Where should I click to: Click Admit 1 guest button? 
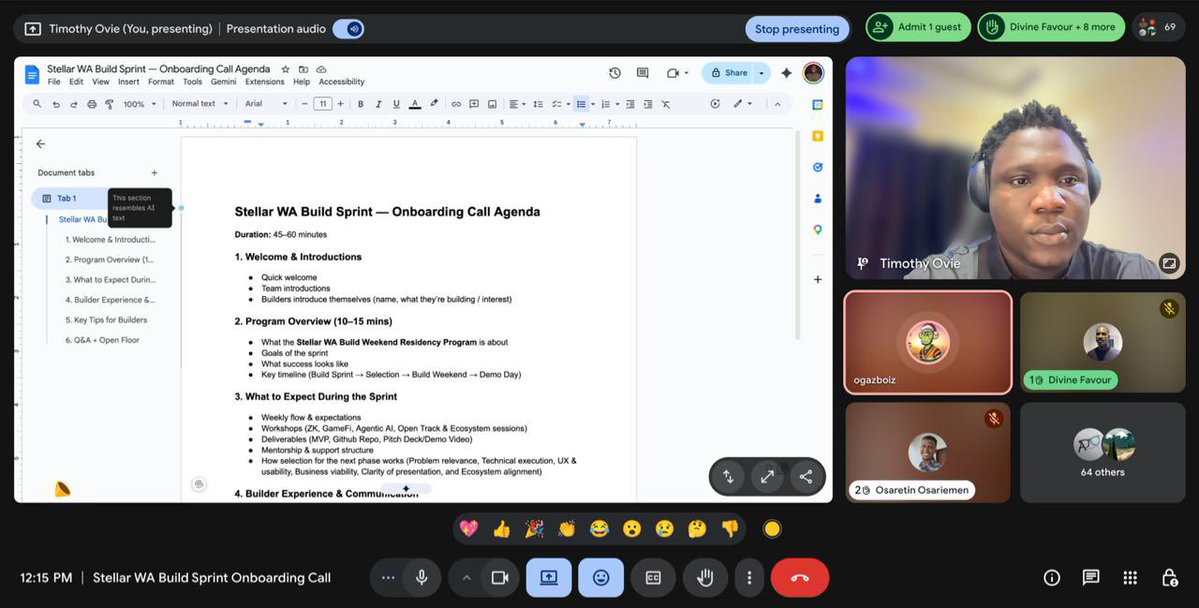[x=918, y=27]
